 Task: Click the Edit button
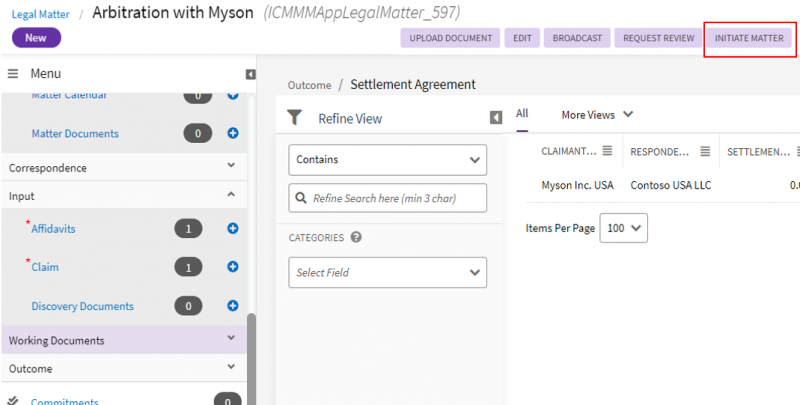[x=522, y=38]
